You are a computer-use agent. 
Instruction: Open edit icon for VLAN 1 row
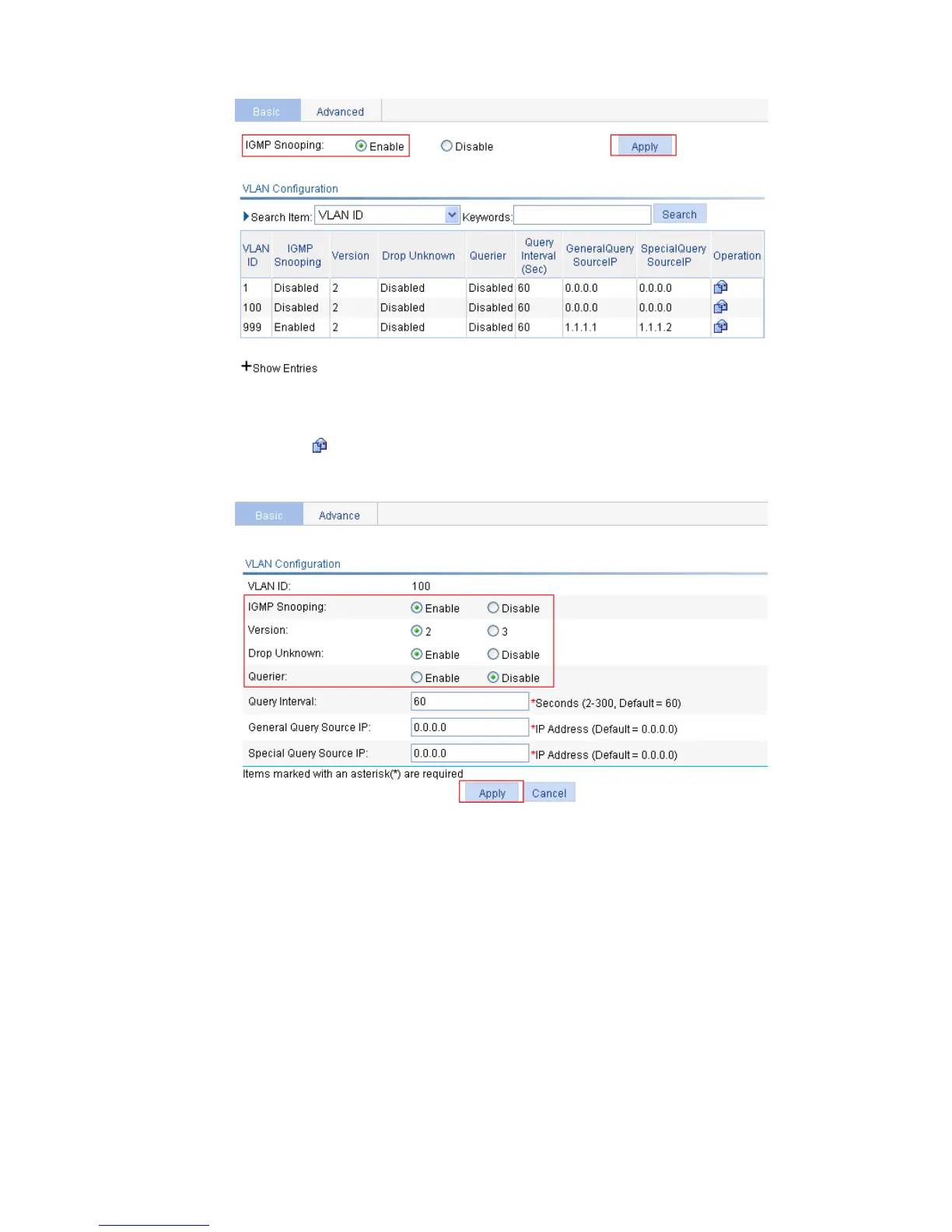[x=720, y=287]
